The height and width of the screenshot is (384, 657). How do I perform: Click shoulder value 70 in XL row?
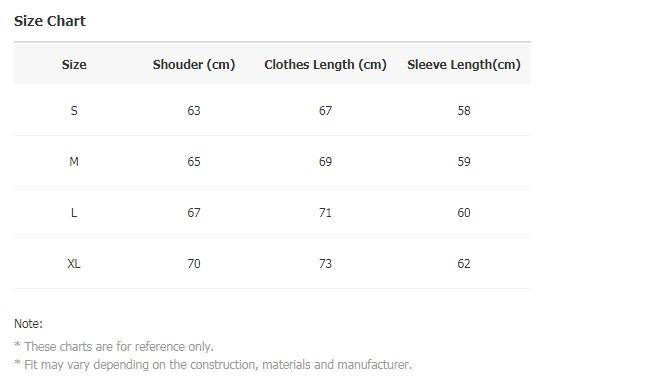[x=194, y=264]
